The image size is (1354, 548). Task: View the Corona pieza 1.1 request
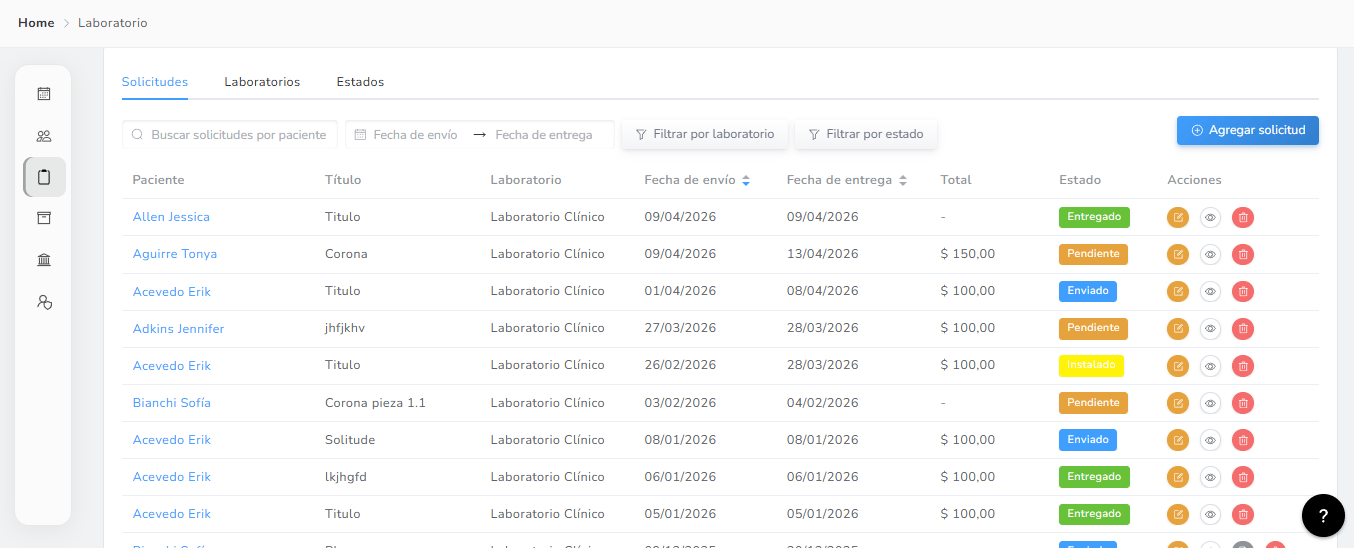pyautogui.click(x=1210, y=403)
